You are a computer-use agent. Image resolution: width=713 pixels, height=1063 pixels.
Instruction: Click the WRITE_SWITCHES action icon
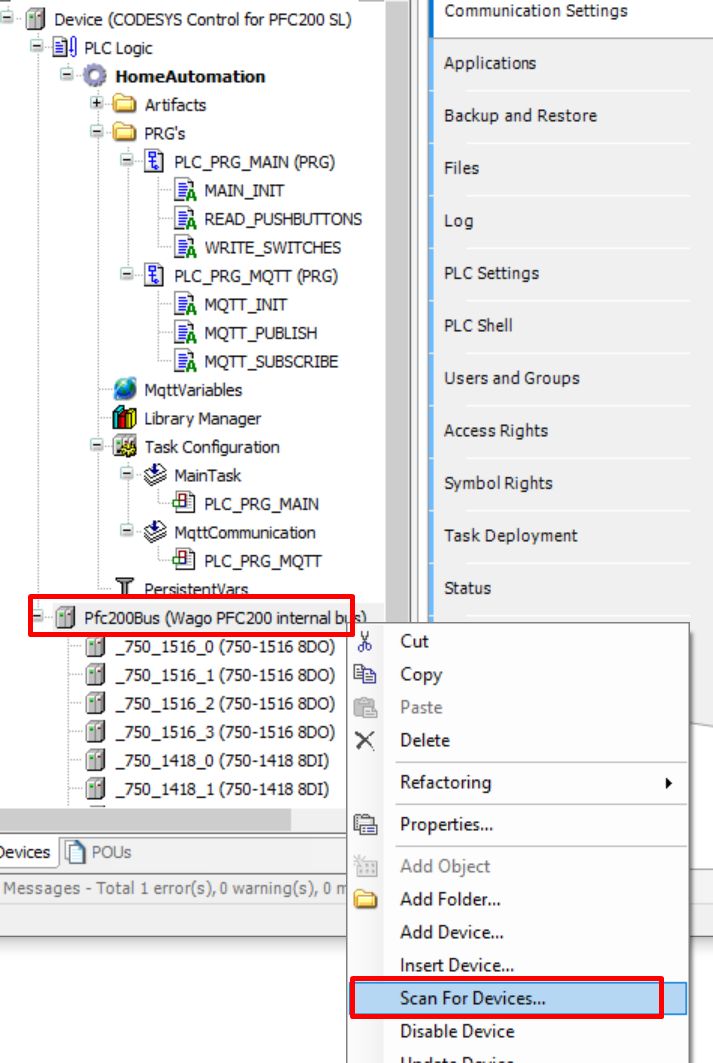tap(185, 247)
